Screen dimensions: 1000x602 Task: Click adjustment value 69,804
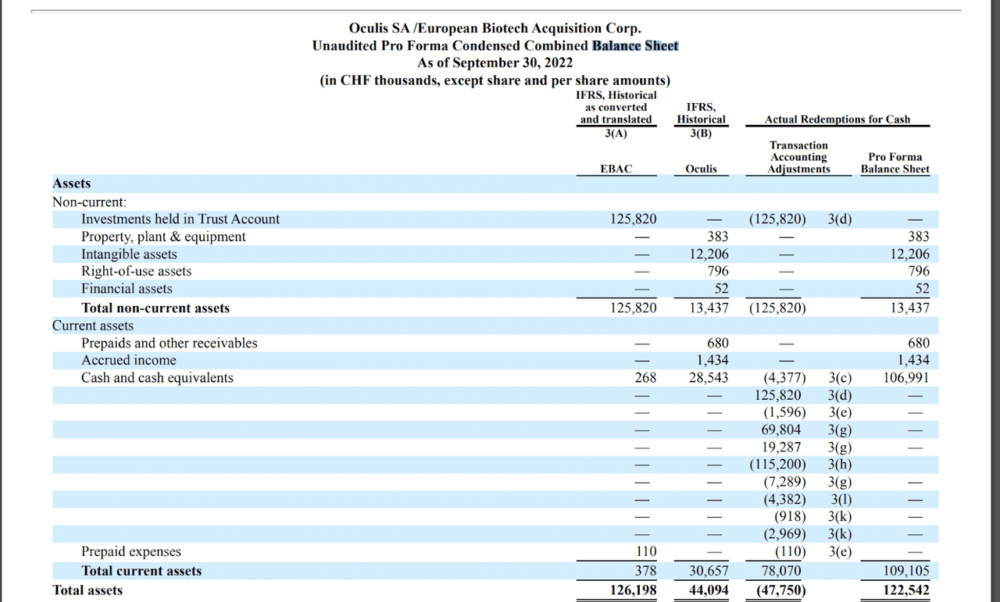[781, 430]
